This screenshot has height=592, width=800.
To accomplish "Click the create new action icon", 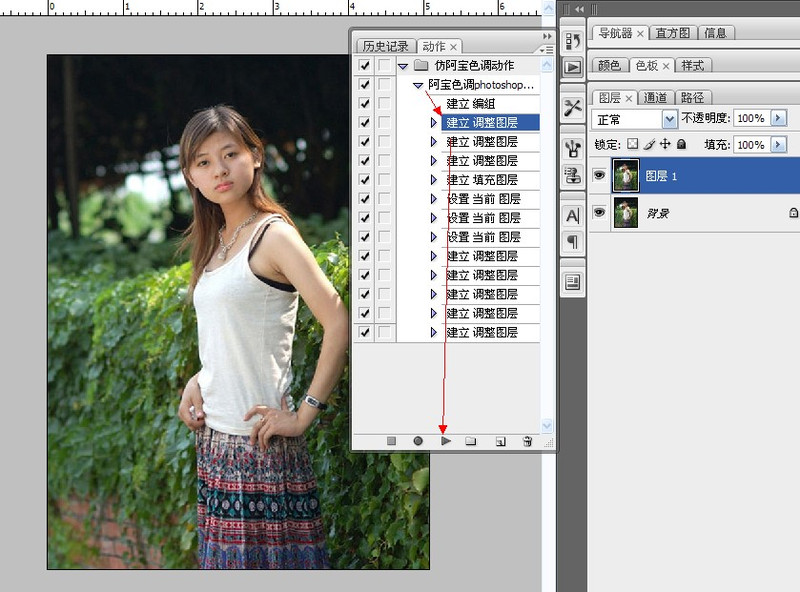I will (501, 441).
